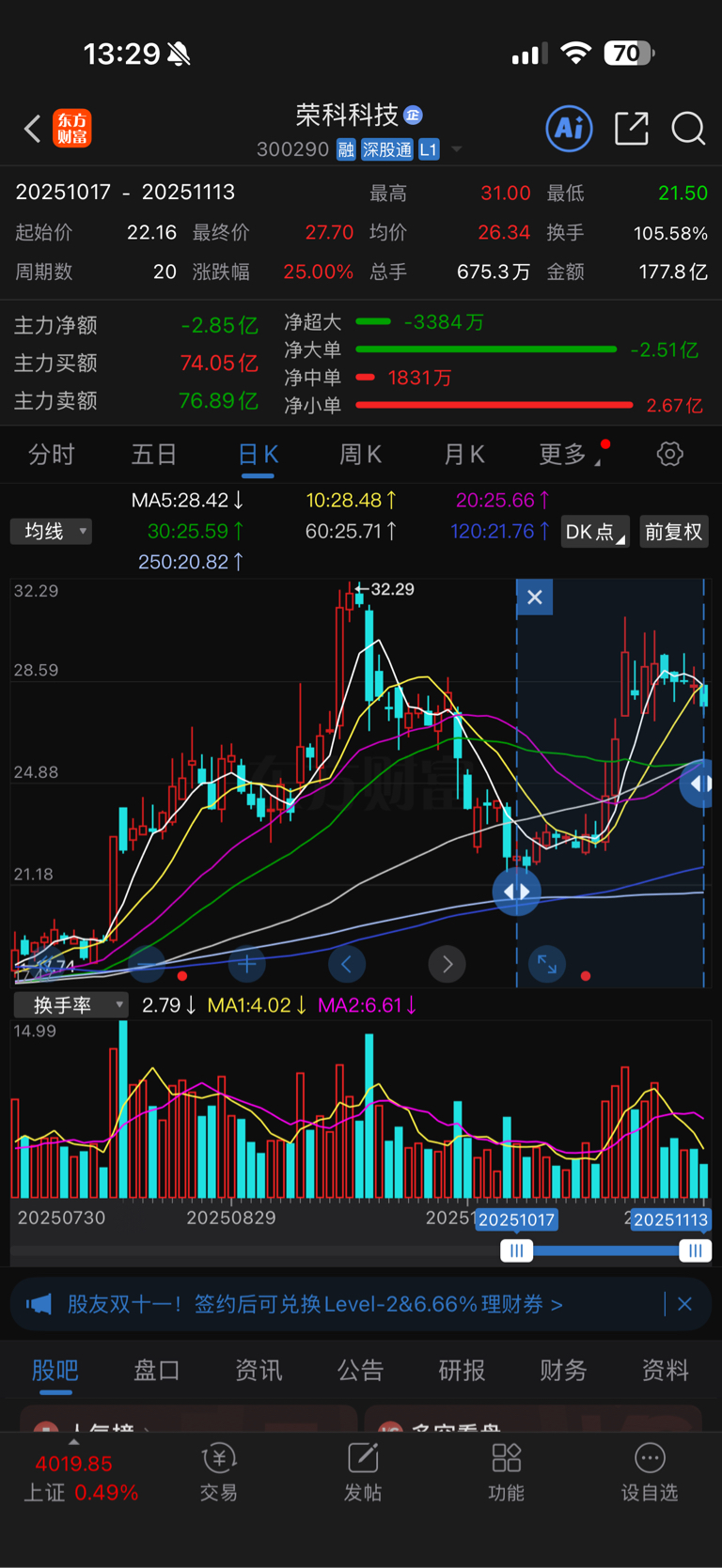The image size is (722, 1568).
Task: Tap the Wi-Fi indicator in status bar
Action: [x=575, y=54]
